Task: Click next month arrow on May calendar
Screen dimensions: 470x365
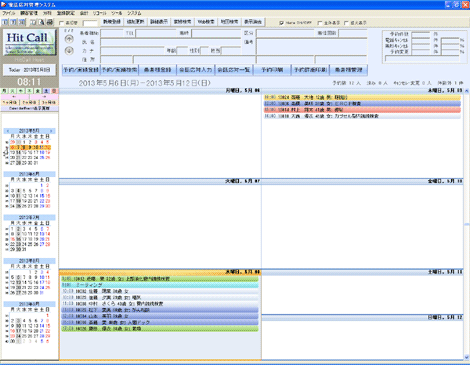Action: click(51, 131)
